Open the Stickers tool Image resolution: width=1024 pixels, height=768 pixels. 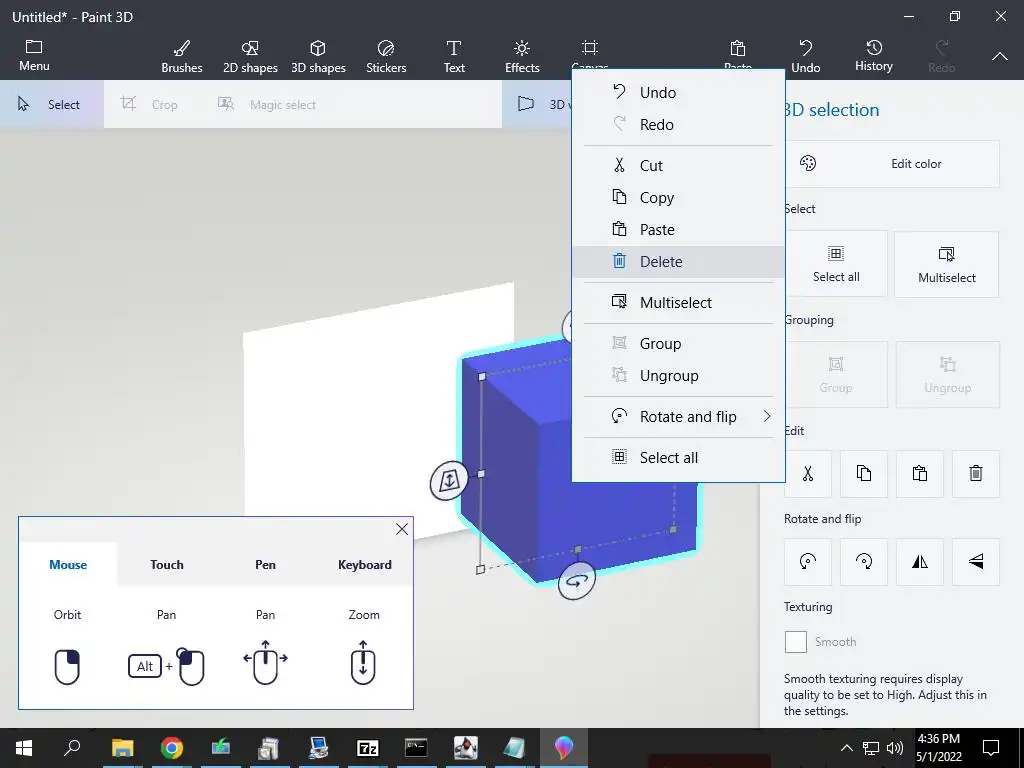[x=386, y=56]
